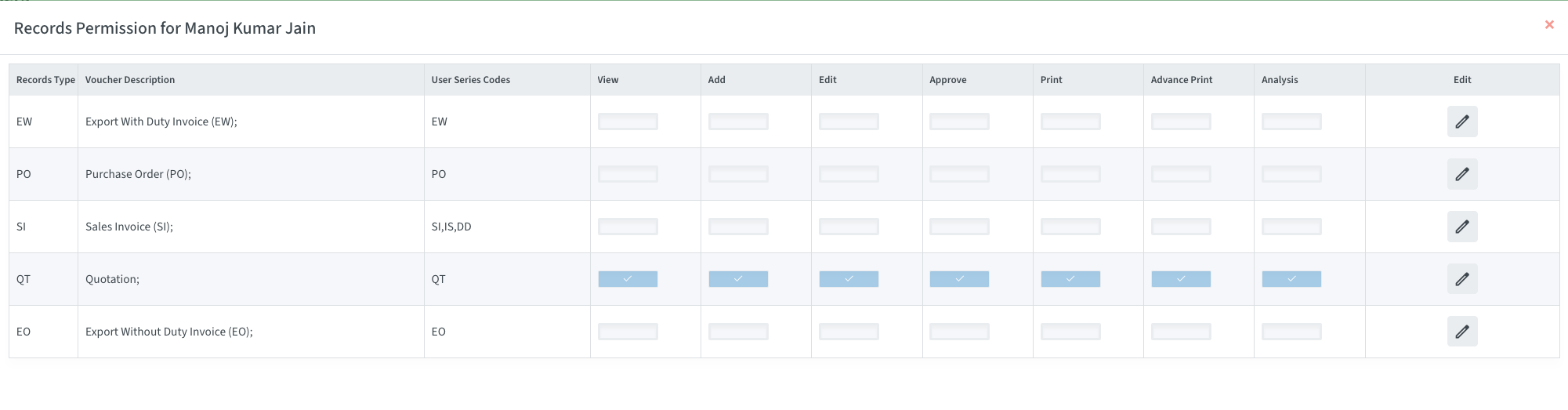This screenshot has height=410, width=1568.
Task: Enable Advance Print for Purchase Order
Action: 1181,174
